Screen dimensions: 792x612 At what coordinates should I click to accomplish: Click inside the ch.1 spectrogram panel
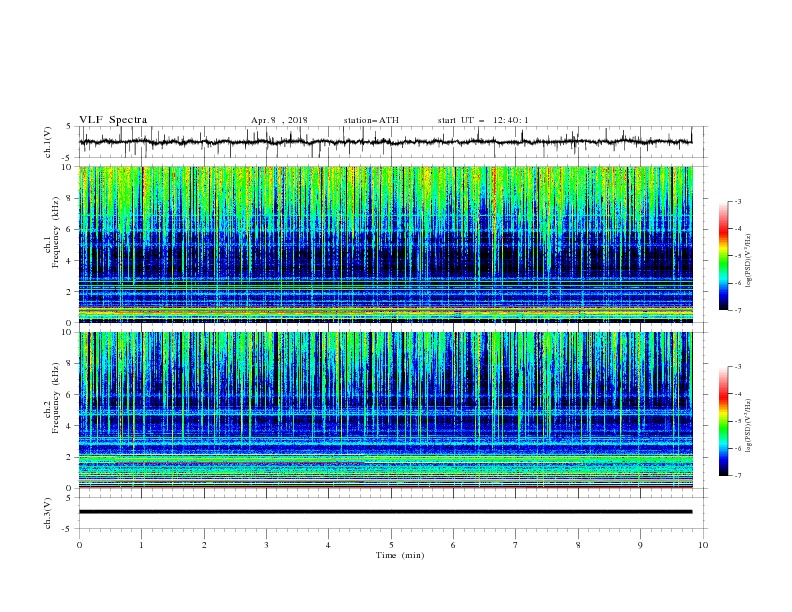[385, 244]
